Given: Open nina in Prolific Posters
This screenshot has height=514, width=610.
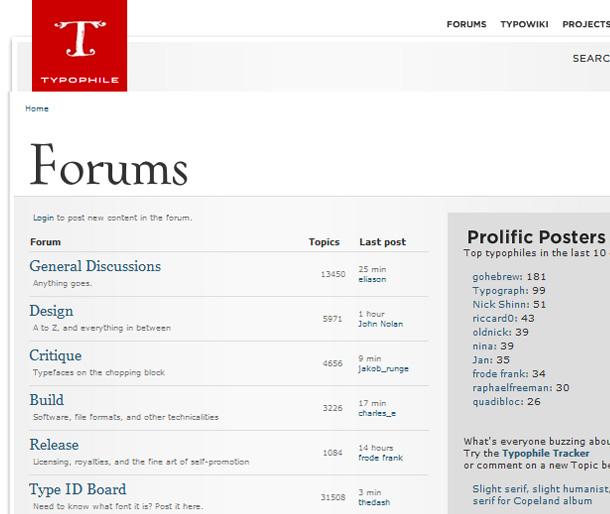Looking at the screenshot, I should (x=484, y=346).
